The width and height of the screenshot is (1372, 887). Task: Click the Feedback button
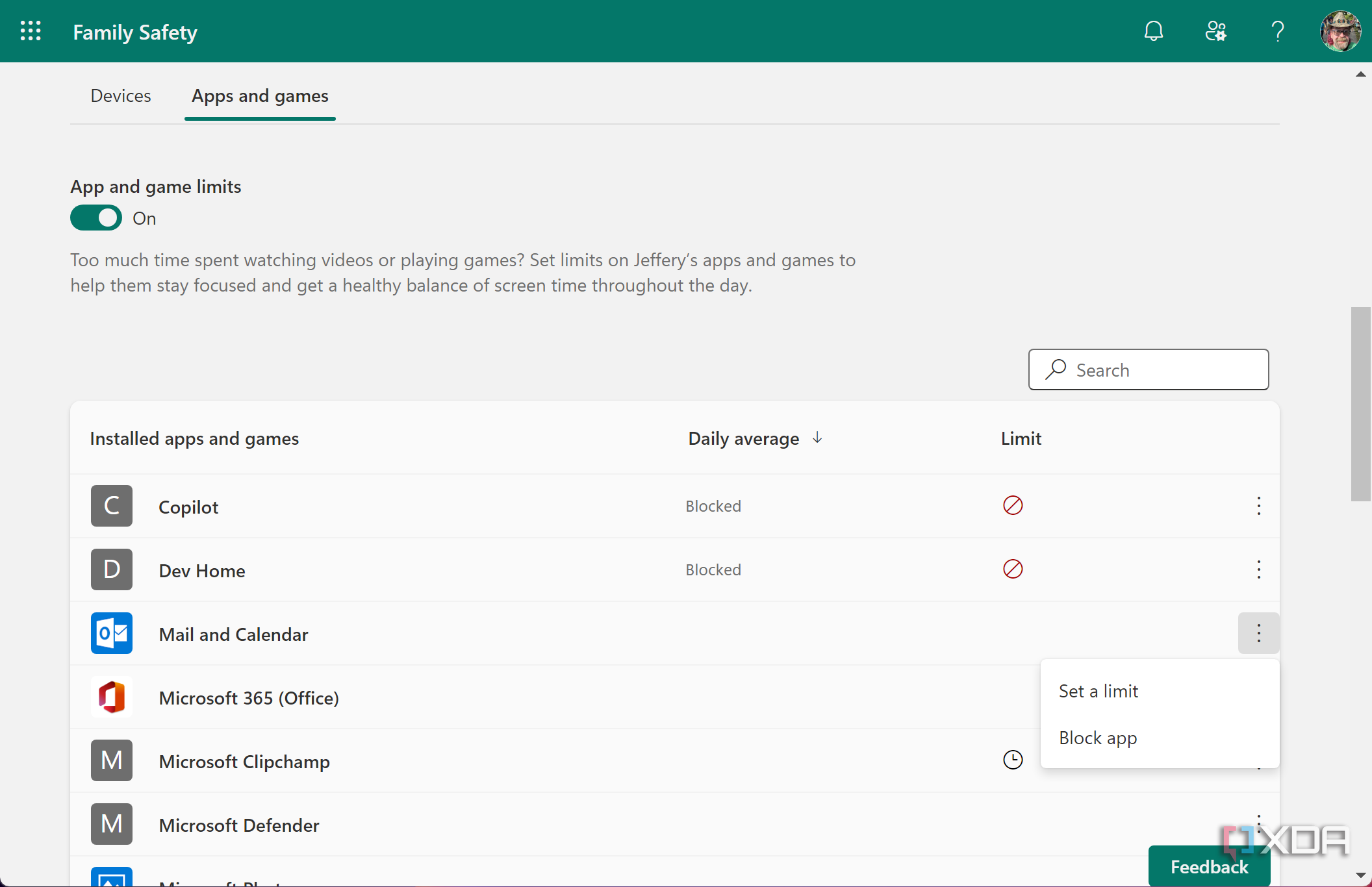[1209, 866]
